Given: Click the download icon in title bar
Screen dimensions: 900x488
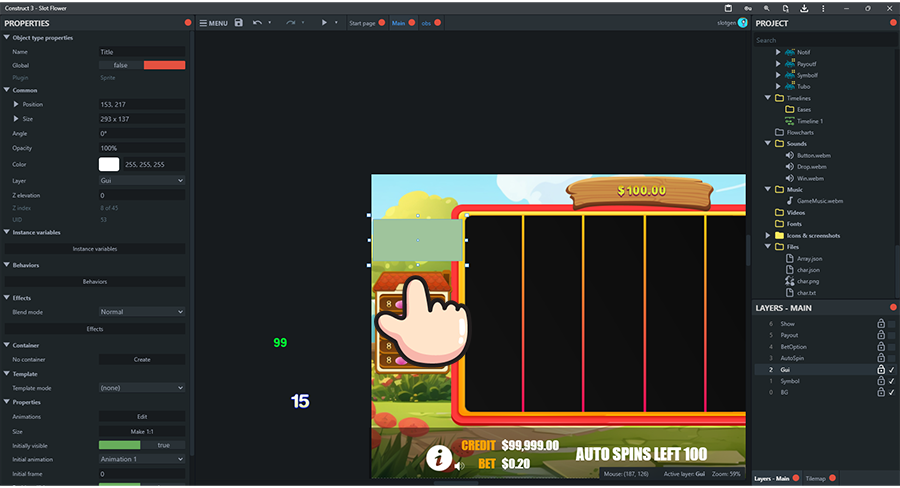Looking at the screenshot, I should tap(805, 8).
